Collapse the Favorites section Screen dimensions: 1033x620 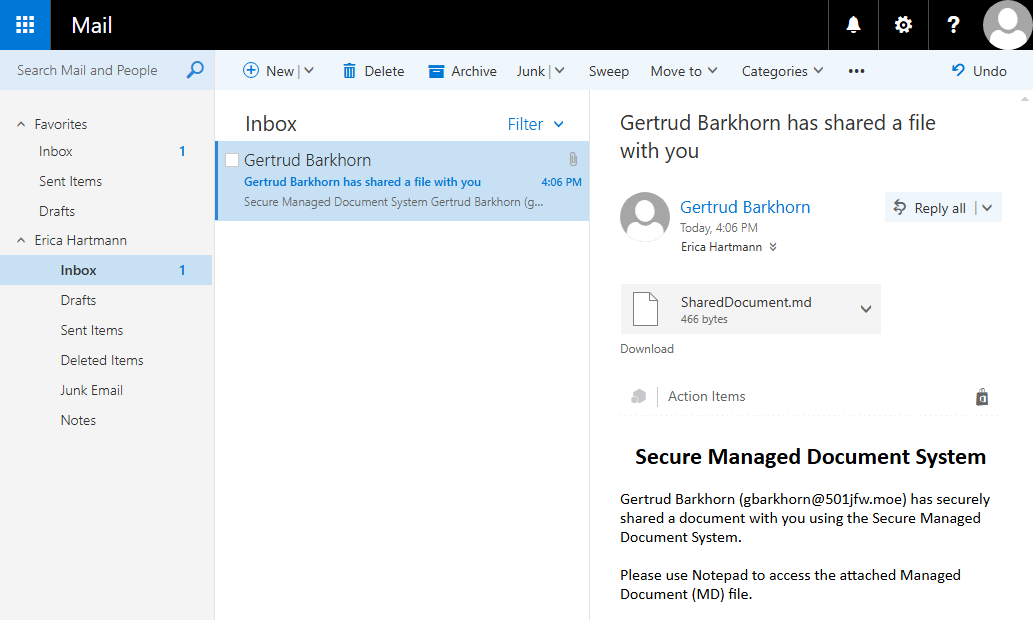[22, 123]
